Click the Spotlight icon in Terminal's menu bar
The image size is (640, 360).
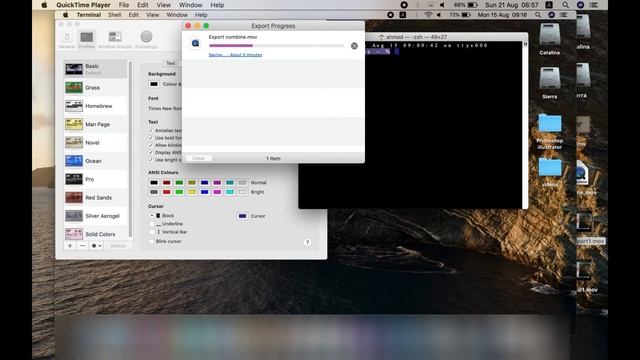point(538,15)
